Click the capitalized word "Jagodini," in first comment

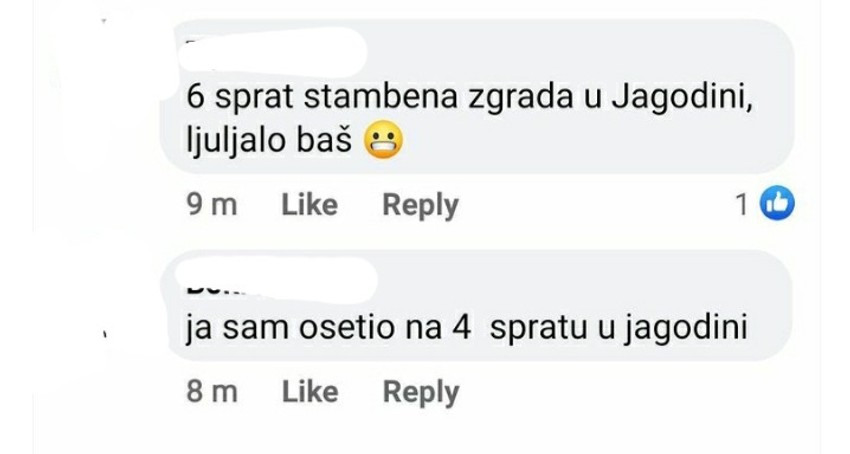[x=682, y=99]
